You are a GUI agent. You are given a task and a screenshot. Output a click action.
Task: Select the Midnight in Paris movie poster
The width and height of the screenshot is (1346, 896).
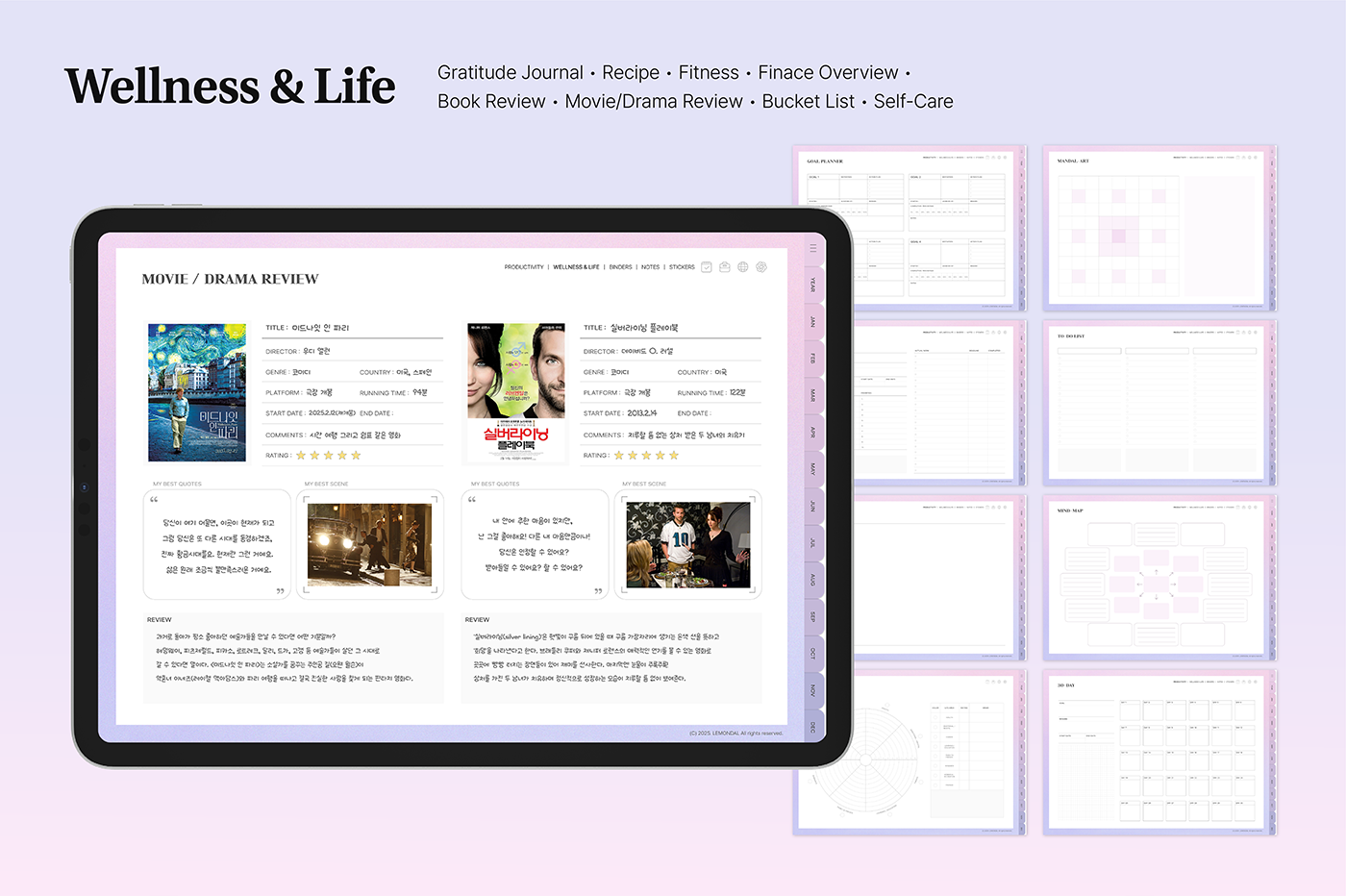click(x=197, y=392)
